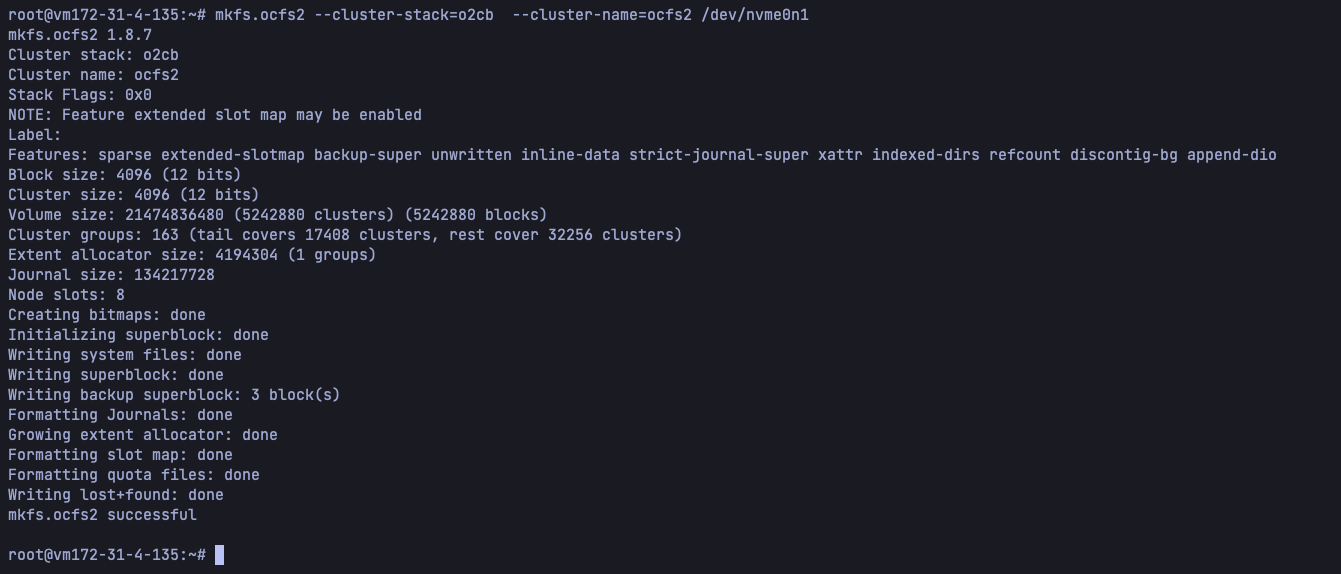Click the Cluster stack: o2cb line
The height and width of the screenshot is (574, 1341).
coord(93,55)
